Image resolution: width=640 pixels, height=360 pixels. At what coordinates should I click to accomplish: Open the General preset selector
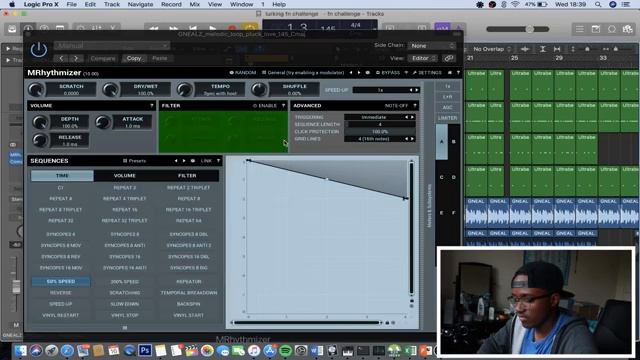[x=303, y=73]
